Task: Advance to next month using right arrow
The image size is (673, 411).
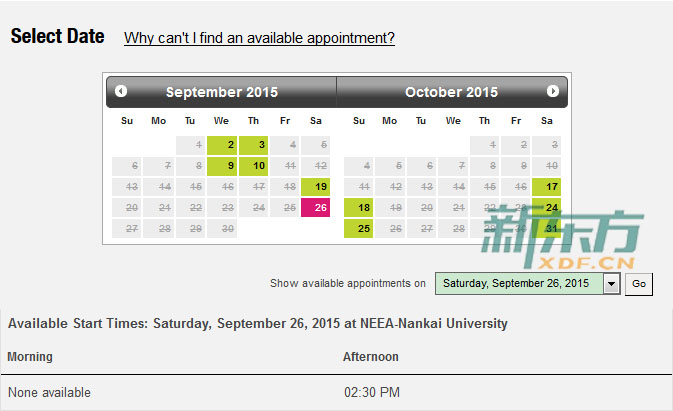Action: pos(553,91)
